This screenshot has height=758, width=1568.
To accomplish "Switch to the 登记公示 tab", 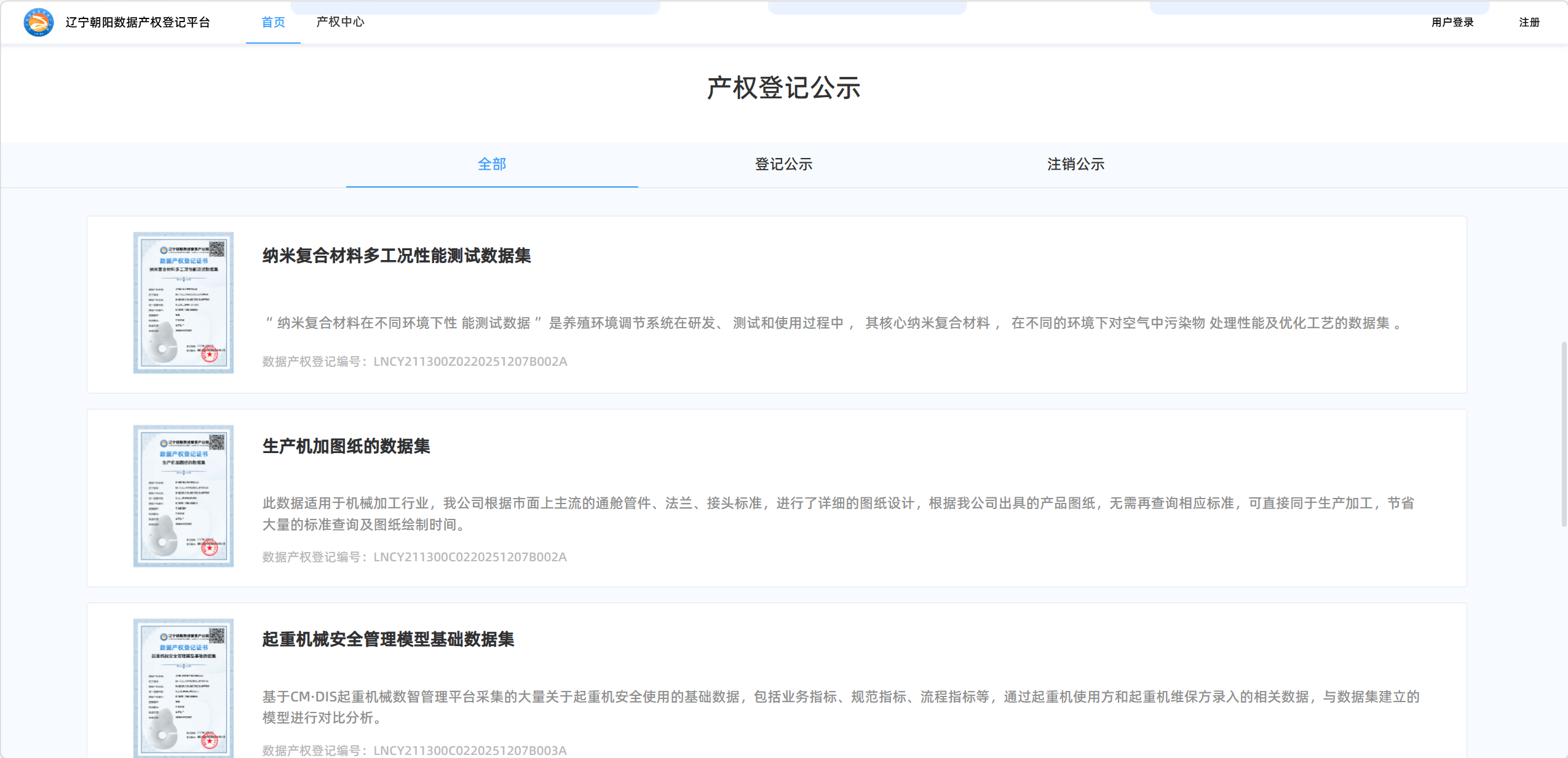I will (x=783, y=164).
